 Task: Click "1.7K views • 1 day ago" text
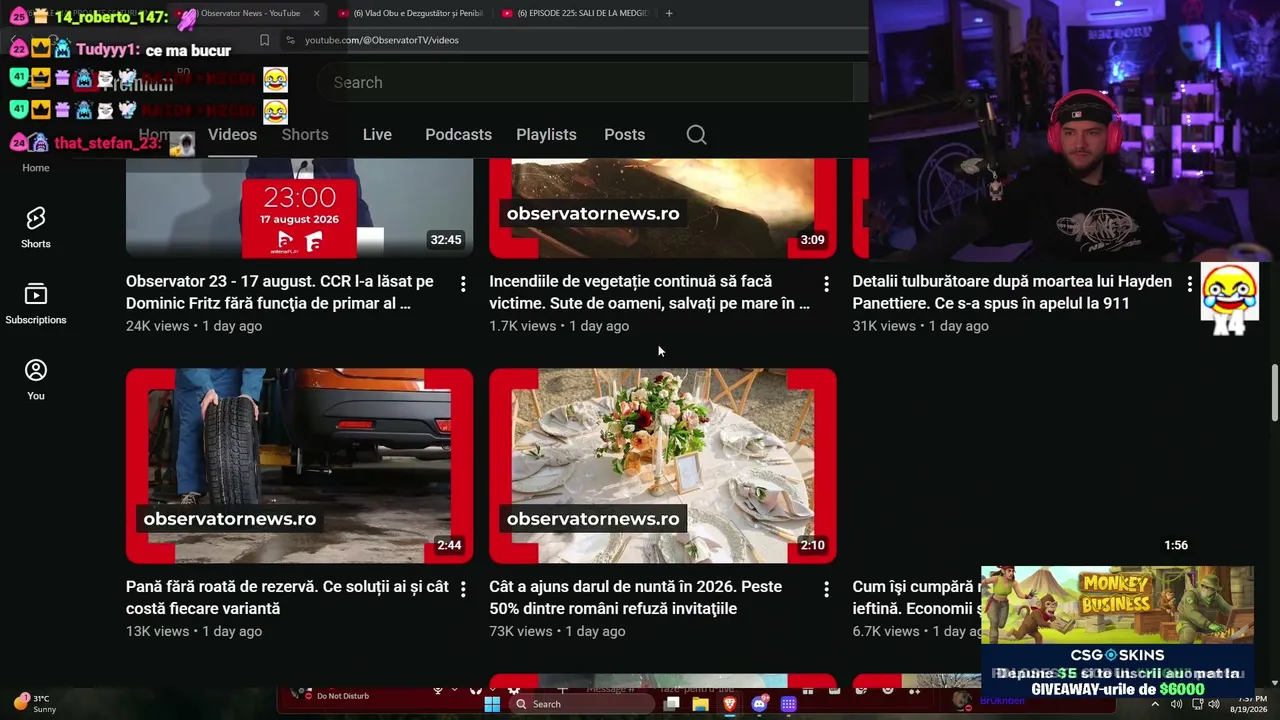tap(559, 326)
